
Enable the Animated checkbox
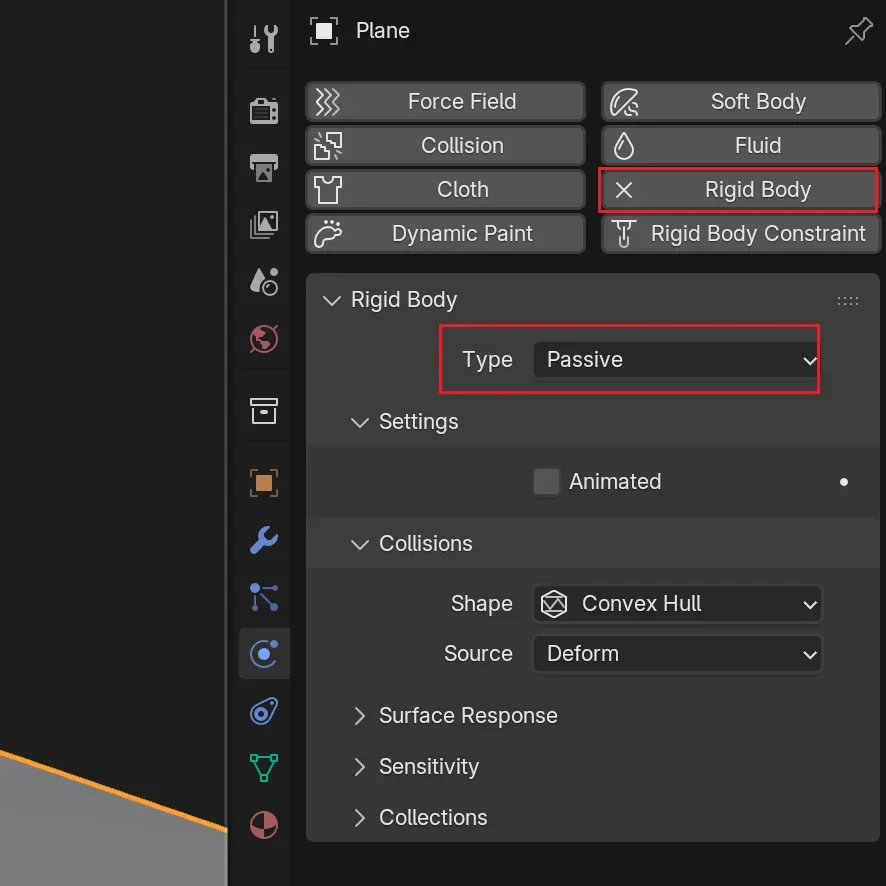[546, 481]
